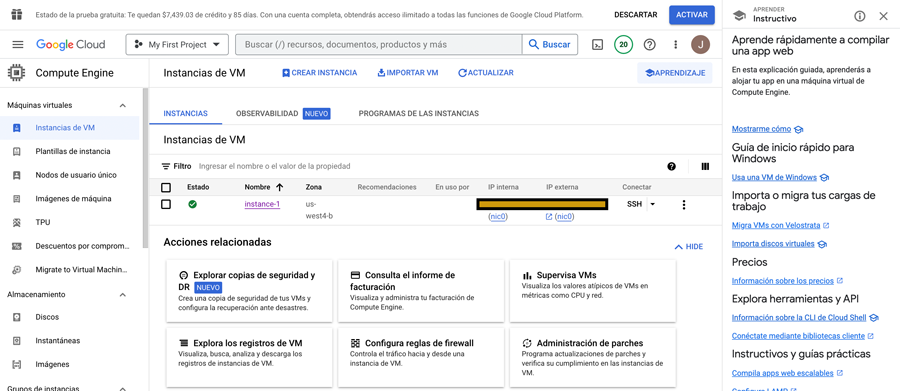Open Administración de parches card
This screenshot has height=391, width=900.
point(593,358)
